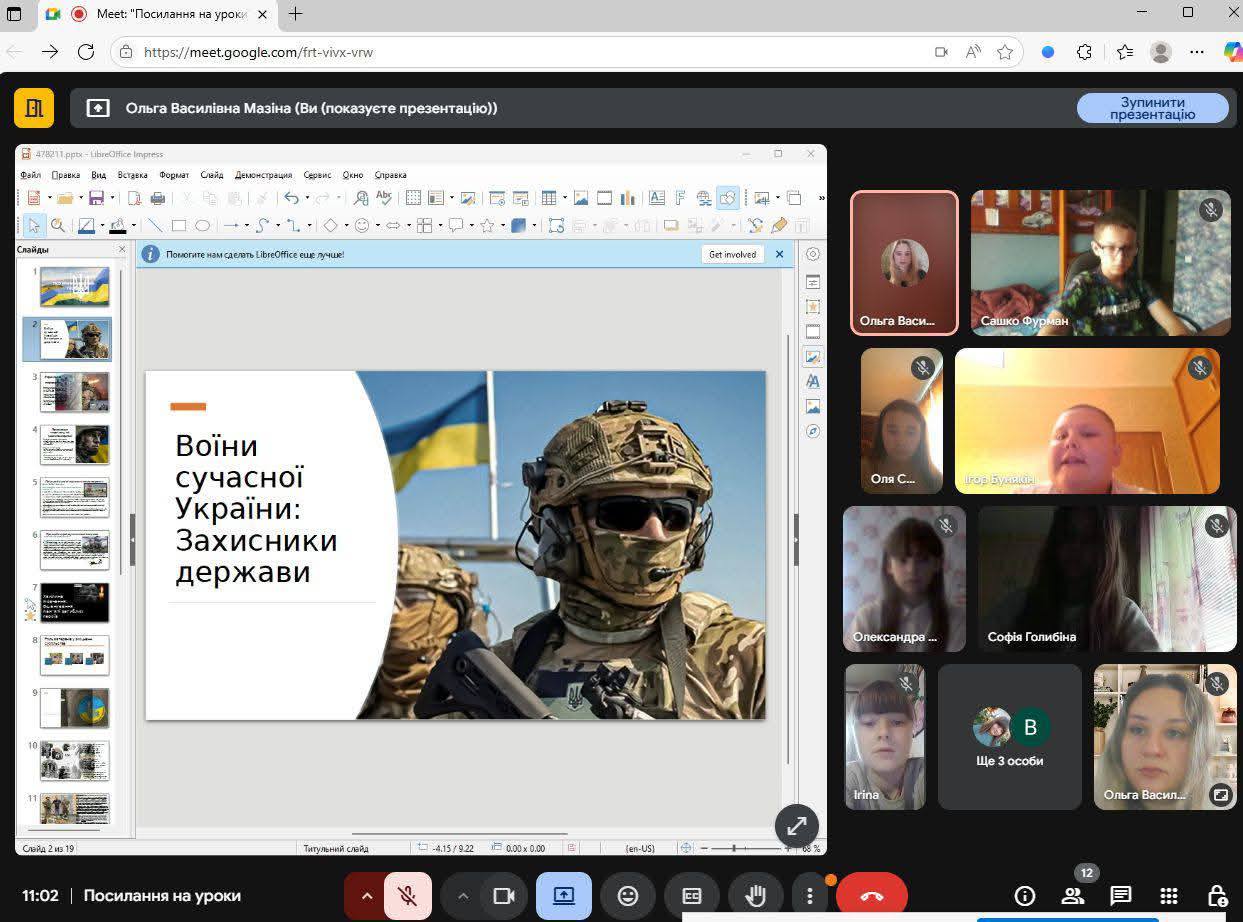Open the emoji reactions panel
This screenshot has height=922, width=1243.
click(x=628, y=896)
